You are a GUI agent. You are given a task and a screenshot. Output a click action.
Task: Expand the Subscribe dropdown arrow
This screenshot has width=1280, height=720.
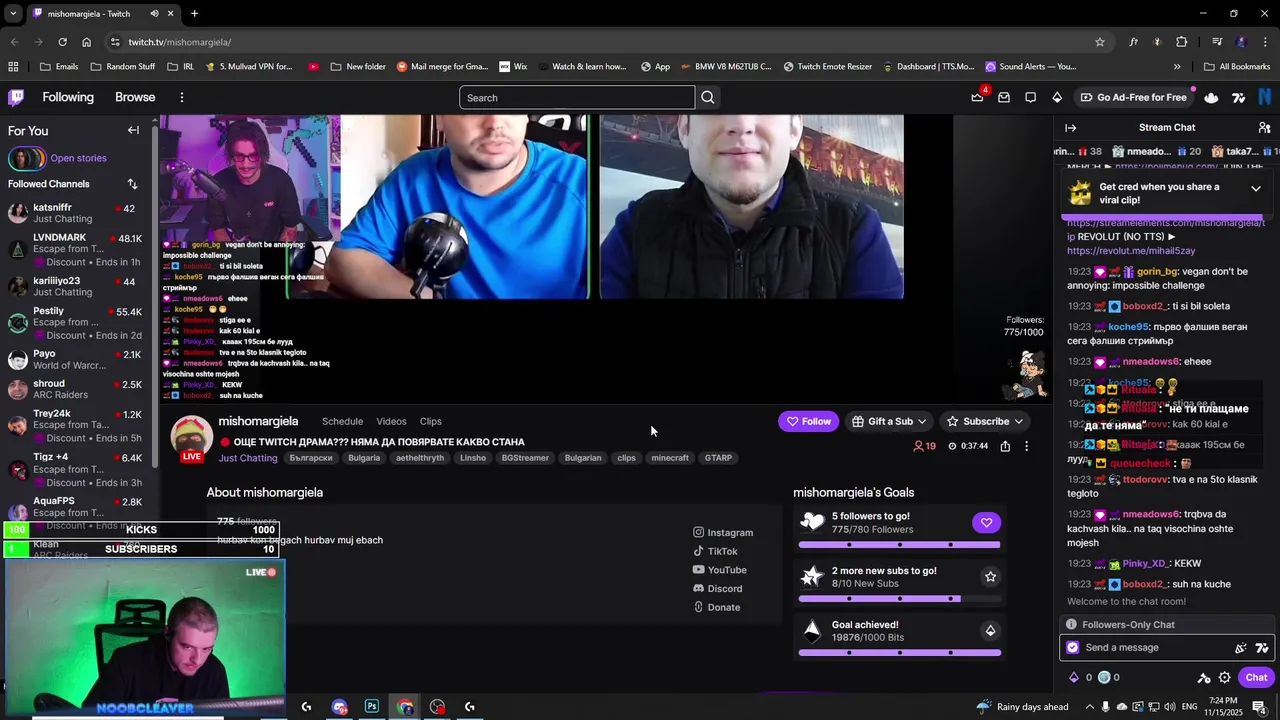1018,422
